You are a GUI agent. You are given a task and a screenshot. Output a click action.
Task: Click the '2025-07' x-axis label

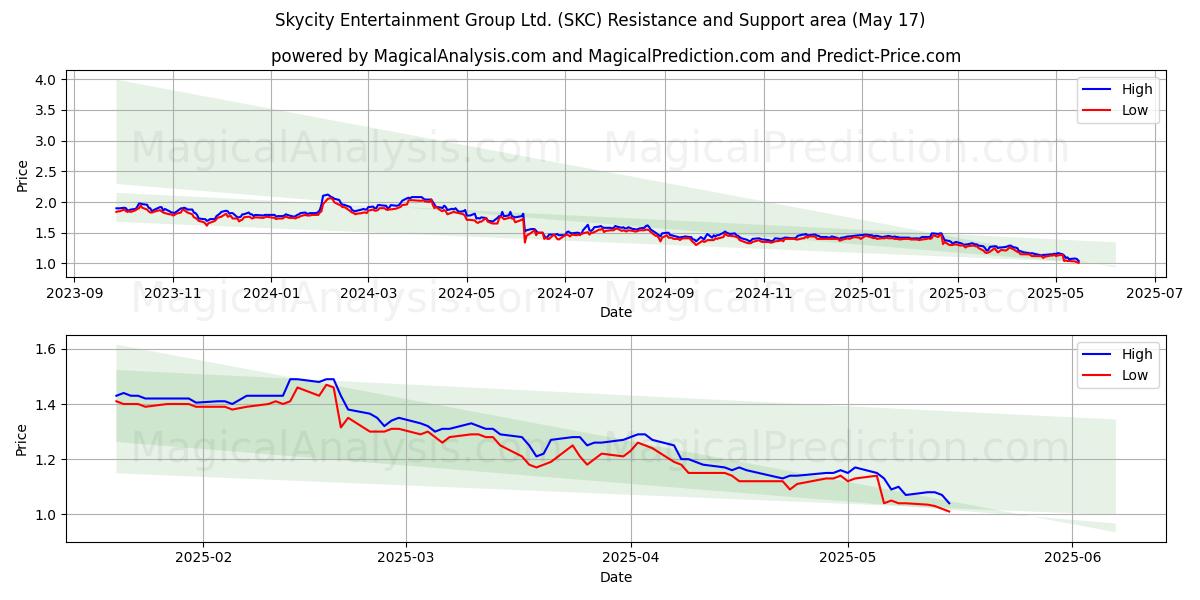pos(1154,294)
